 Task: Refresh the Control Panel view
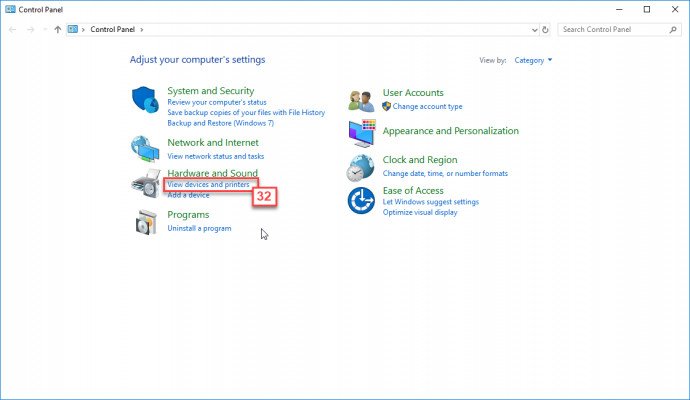(545, 29)
